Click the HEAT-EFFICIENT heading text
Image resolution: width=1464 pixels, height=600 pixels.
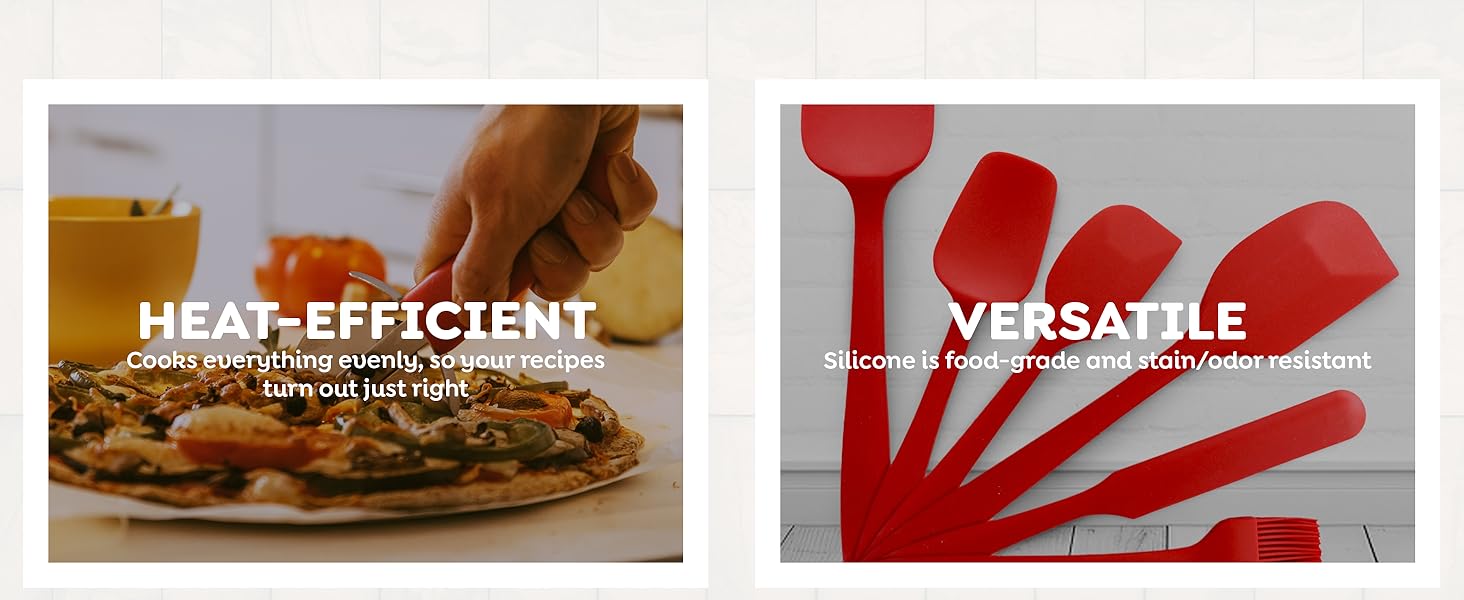pos(366,322)
